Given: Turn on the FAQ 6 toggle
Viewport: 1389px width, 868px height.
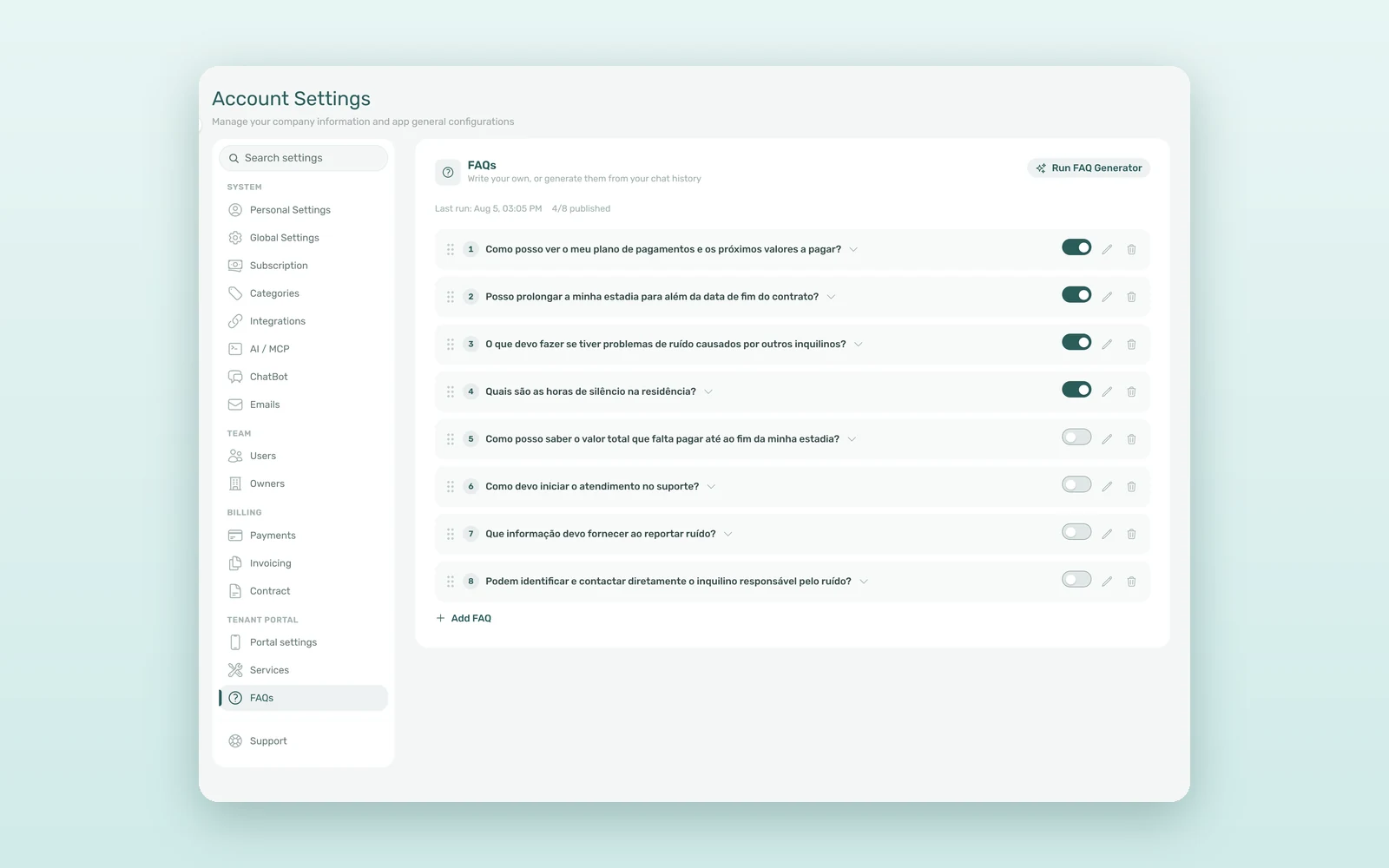Looking at the screenshot, I should coord(1076,485).
